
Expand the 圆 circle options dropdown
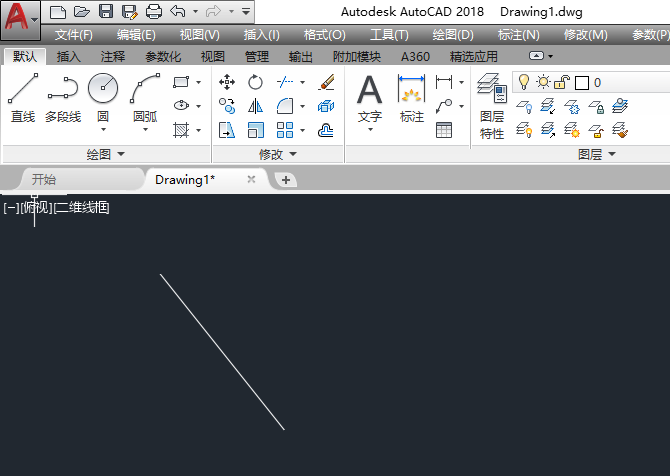[x=103, y=130]
